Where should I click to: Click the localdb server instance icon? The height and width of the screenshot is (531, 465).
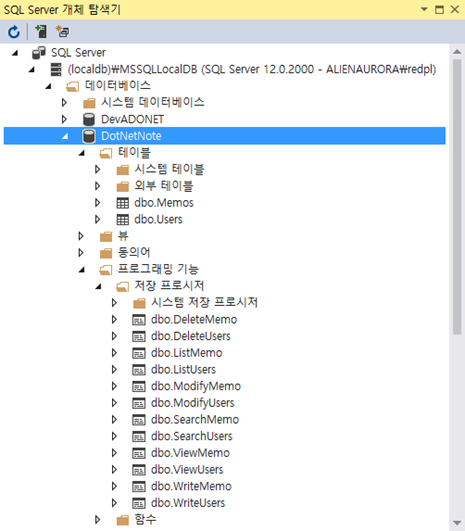pos(56,69)
